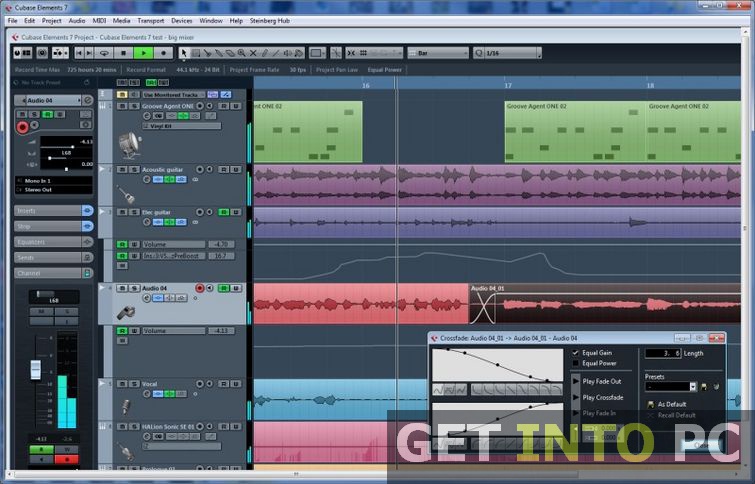Click the green Play button
The image size is (755, 484).
tap(143, 53)
